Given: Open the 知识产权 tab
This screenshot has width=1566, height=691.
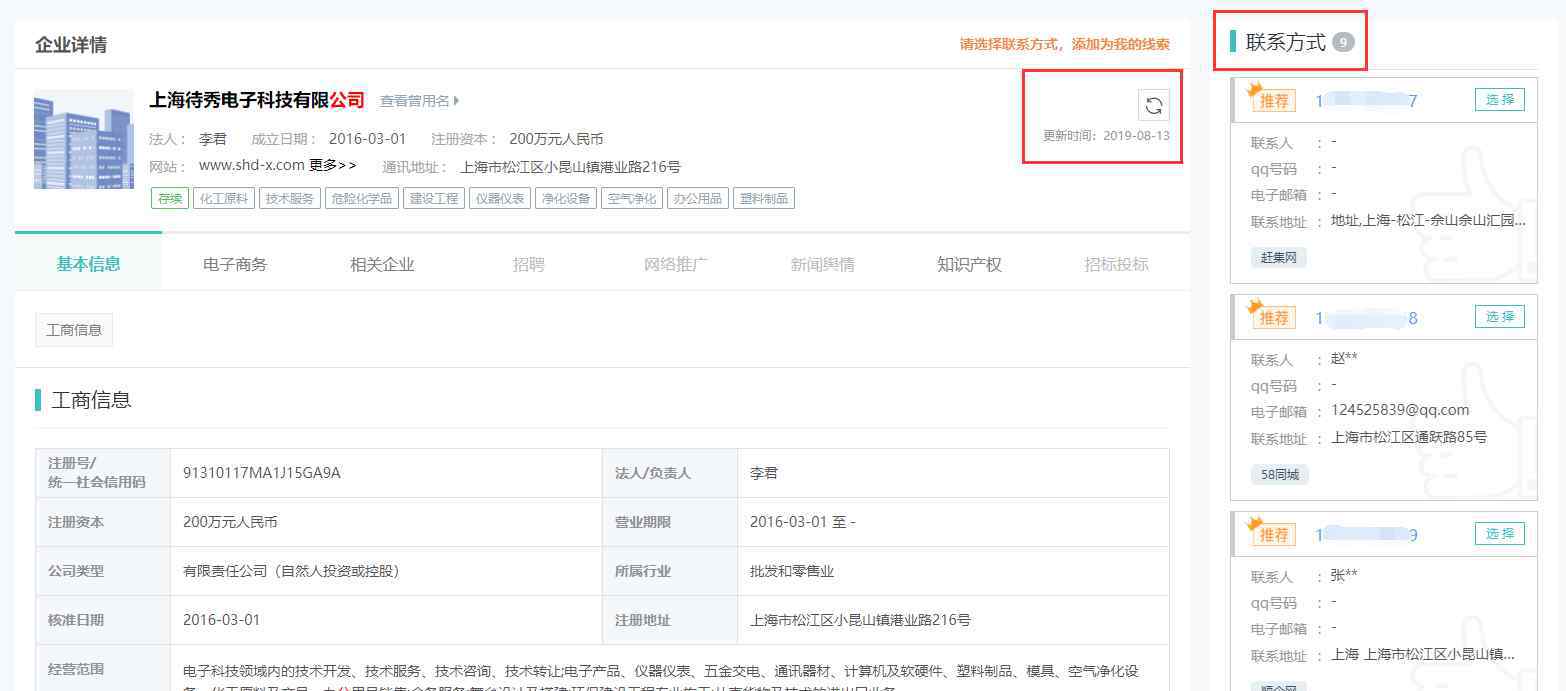Looking at the screenshot, I should [969, 265].
